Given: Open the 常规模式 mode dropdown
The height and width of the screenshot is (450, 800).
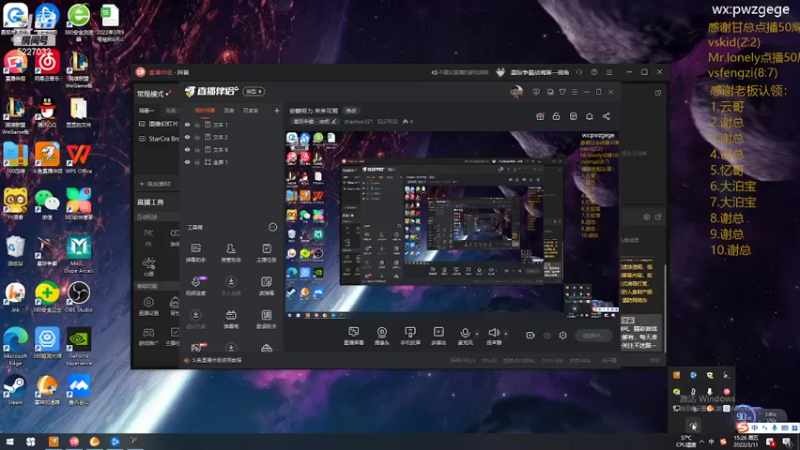Looking at the screenshot, I should 153,94.
